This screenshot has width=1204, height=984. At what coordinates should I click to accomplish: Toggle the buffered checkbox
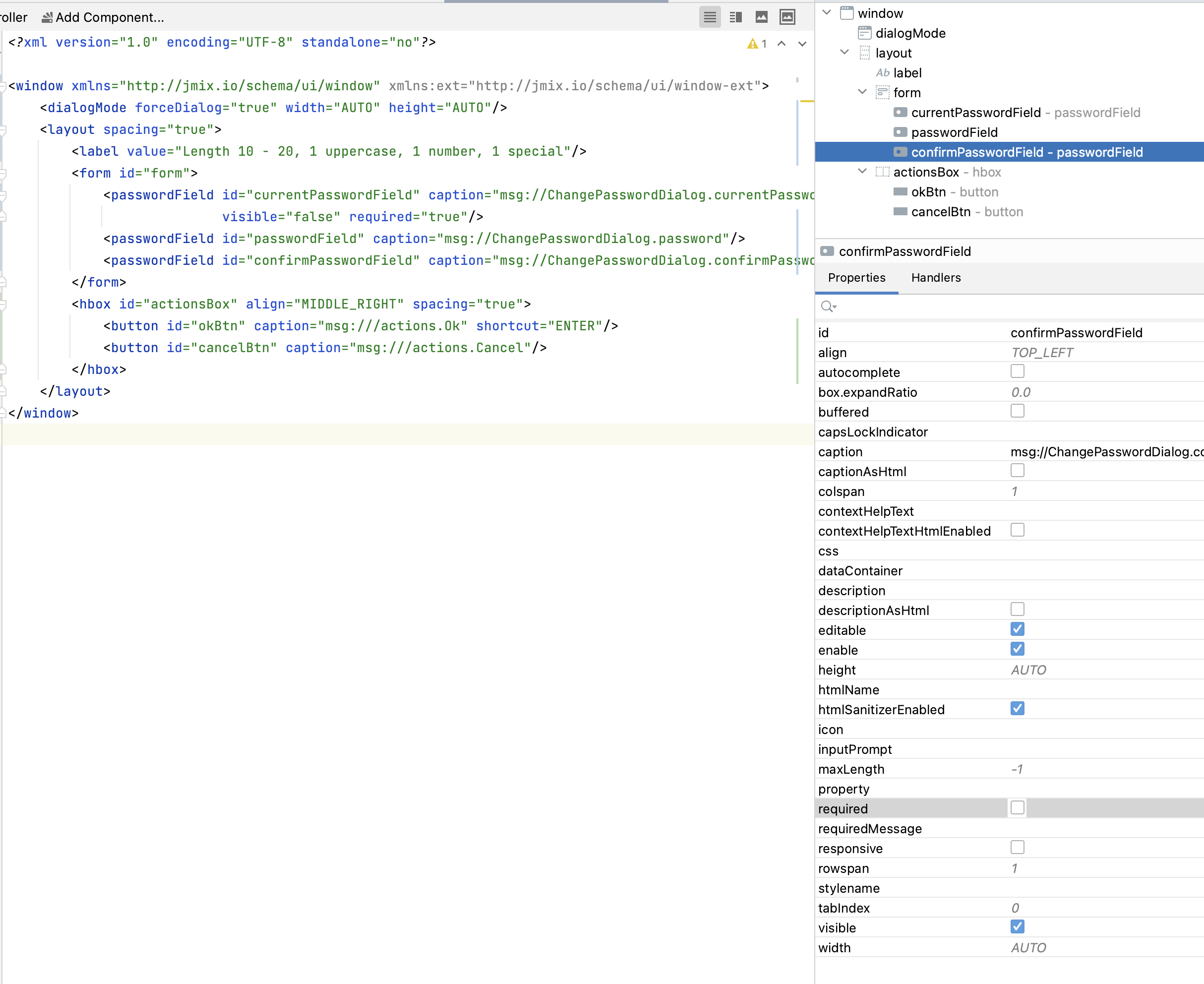(1017, 411)
